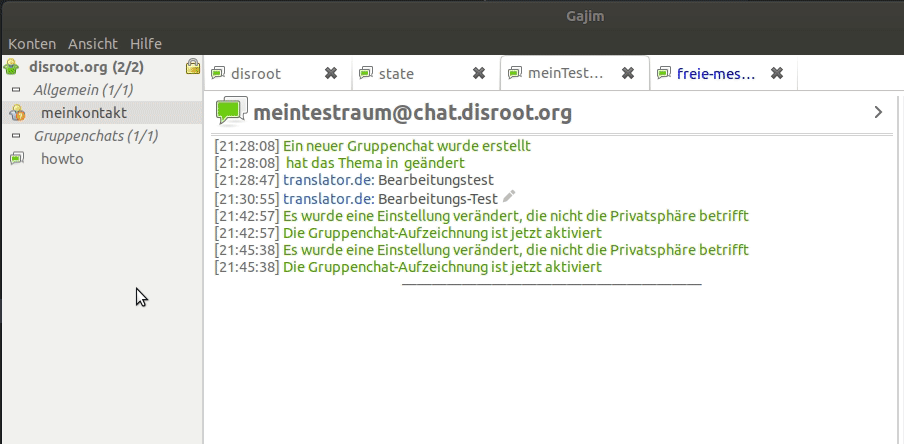Image resolution: width=904 pixels, height=444 pixels.
Task: Click the large green chat bubble header icon
Action: pyautogui.click(x=231, y=111)
